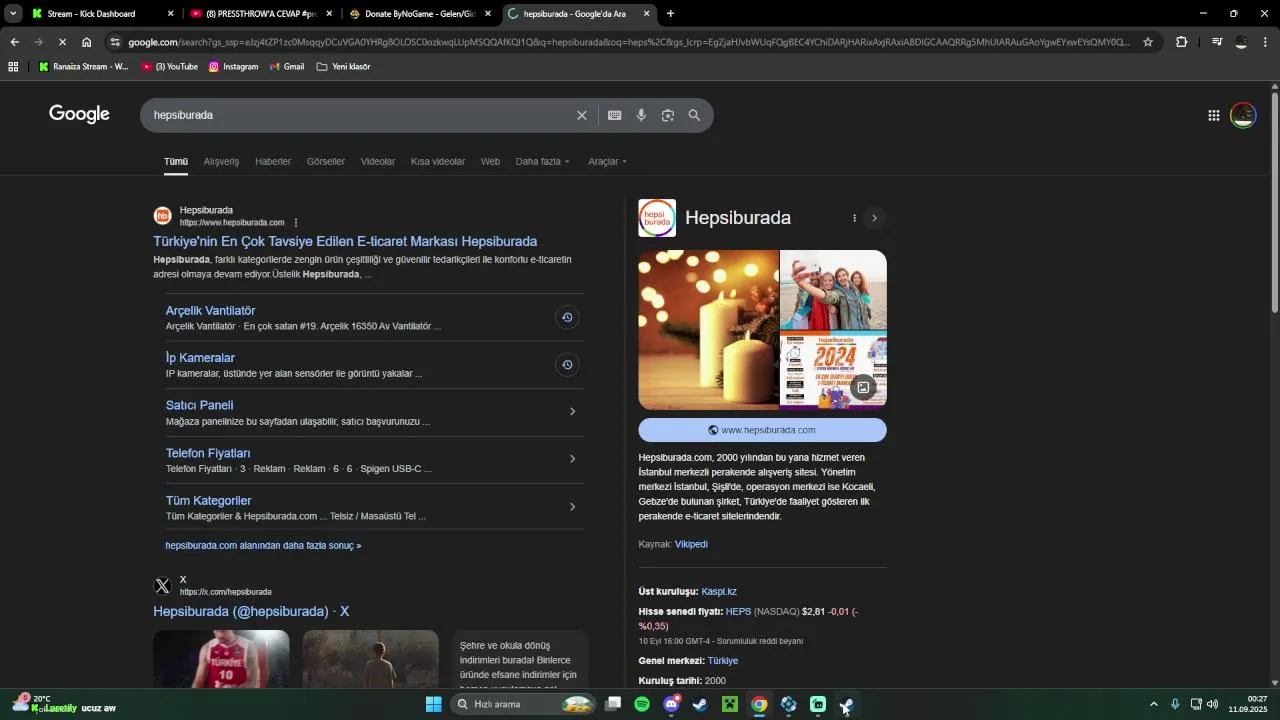
Task: Open the Google apps grid
Action: pos(1213,115)
